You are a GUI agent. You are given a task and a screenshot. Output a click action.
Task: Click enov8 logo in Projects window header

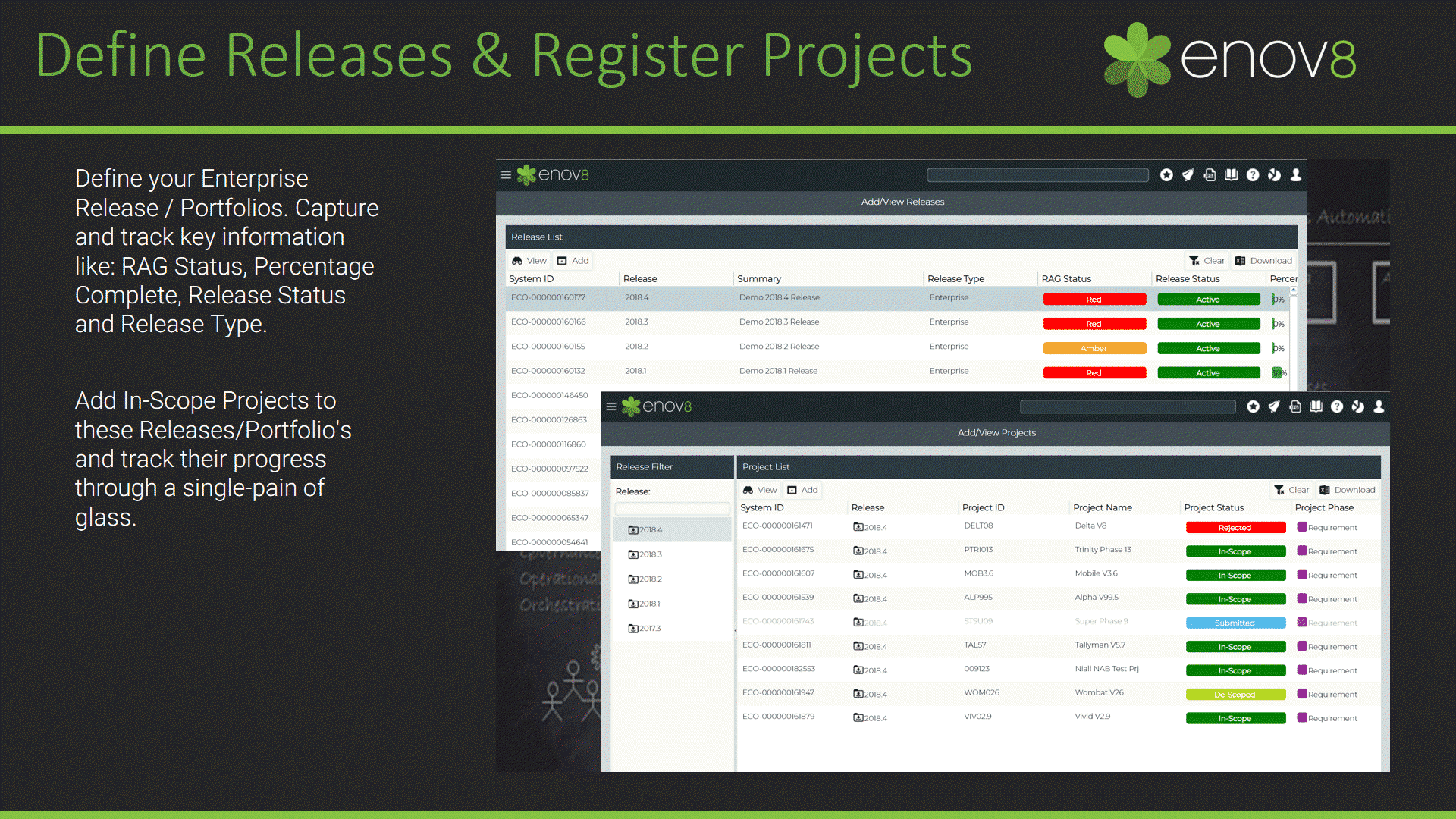click(x=657, y=406)
